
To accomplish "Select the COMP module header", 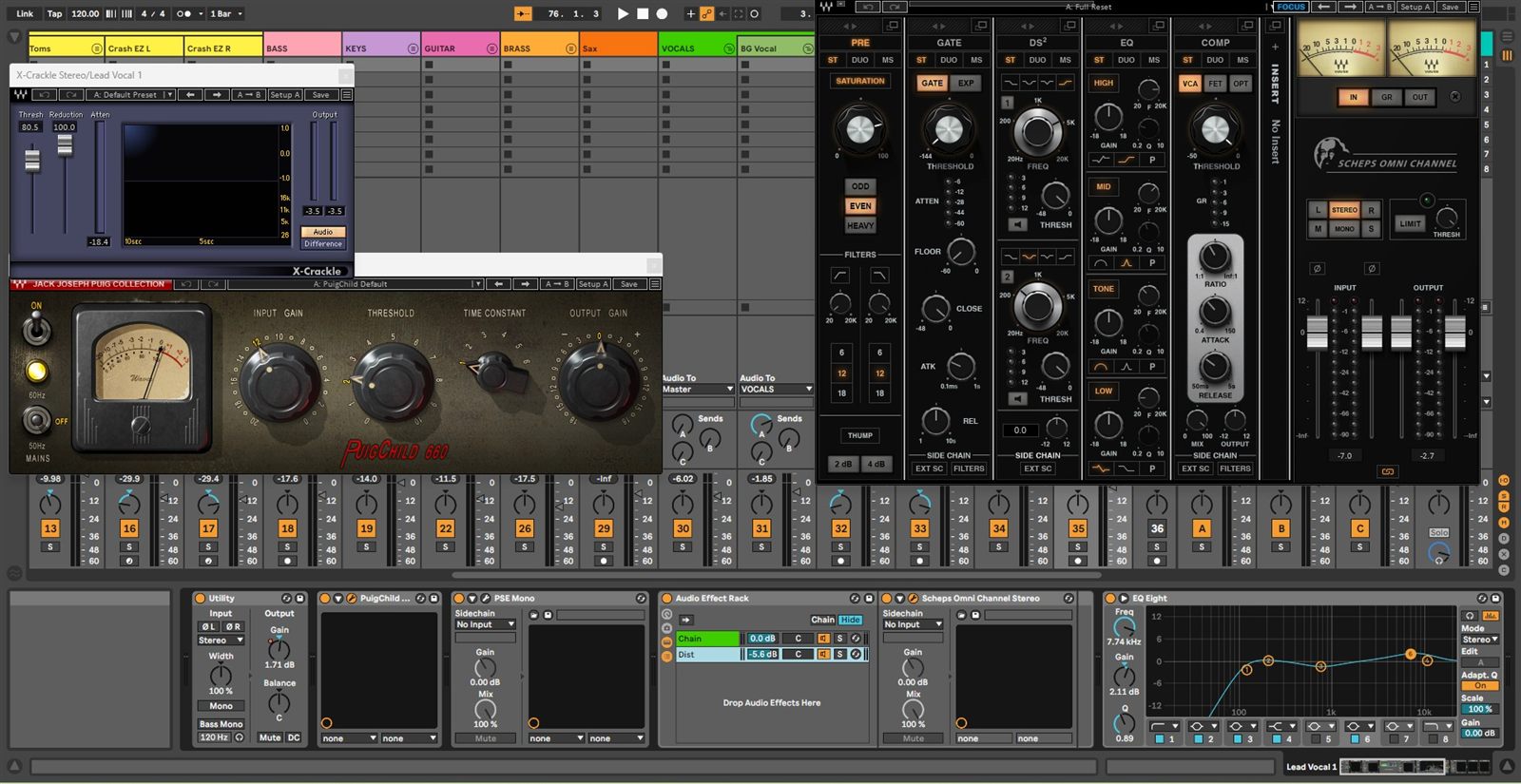I will (x=1215, y=43).
